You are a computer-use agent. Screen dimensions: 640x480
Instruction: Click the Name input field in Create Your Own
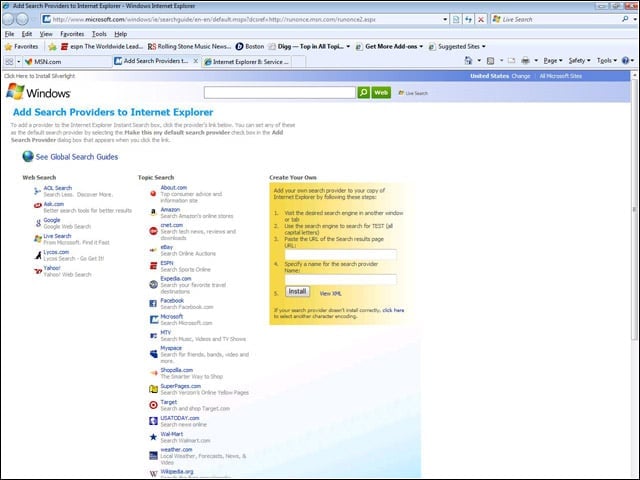[340, 280]
